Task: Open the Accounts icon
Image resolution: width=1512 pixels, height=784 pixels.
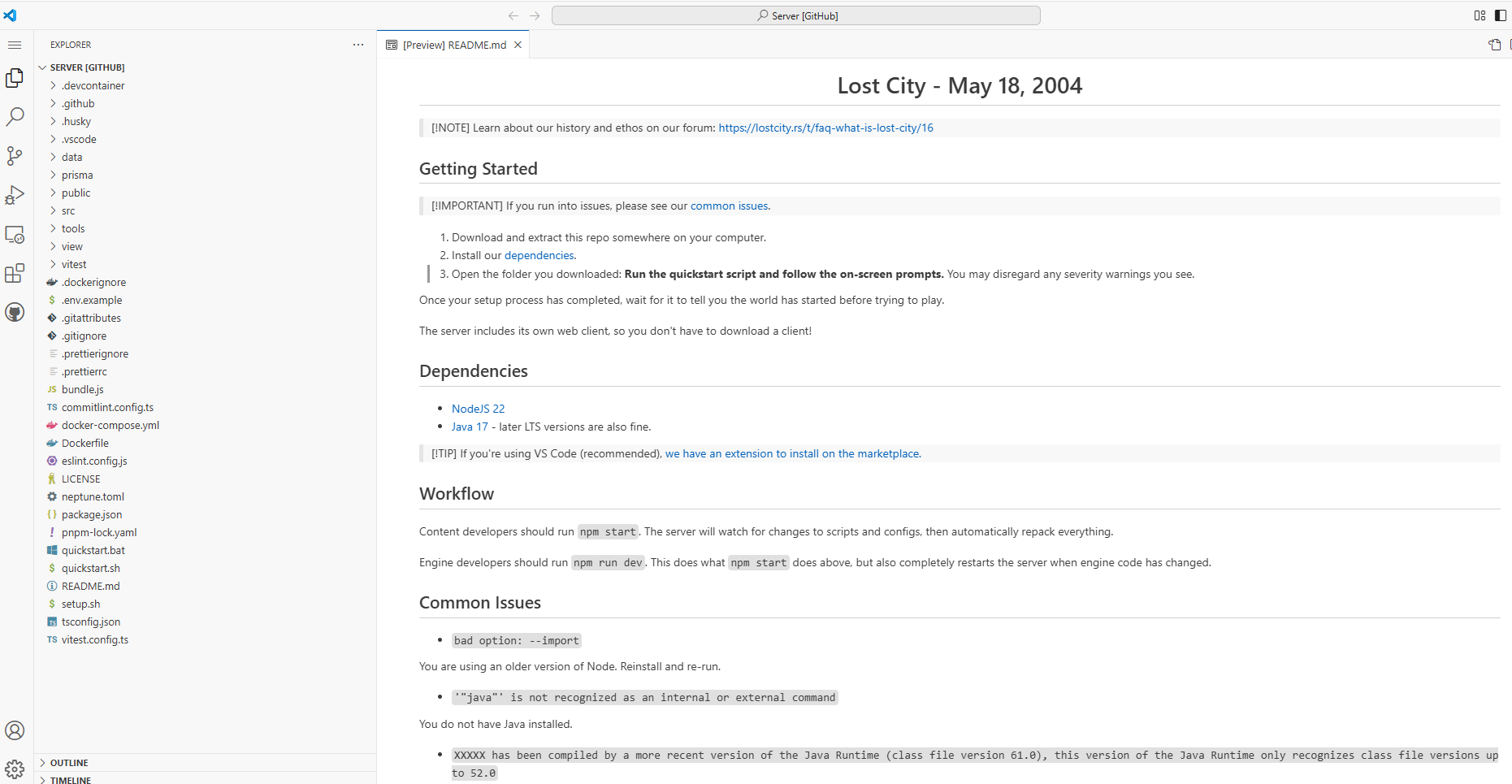Action: (15, 730)
